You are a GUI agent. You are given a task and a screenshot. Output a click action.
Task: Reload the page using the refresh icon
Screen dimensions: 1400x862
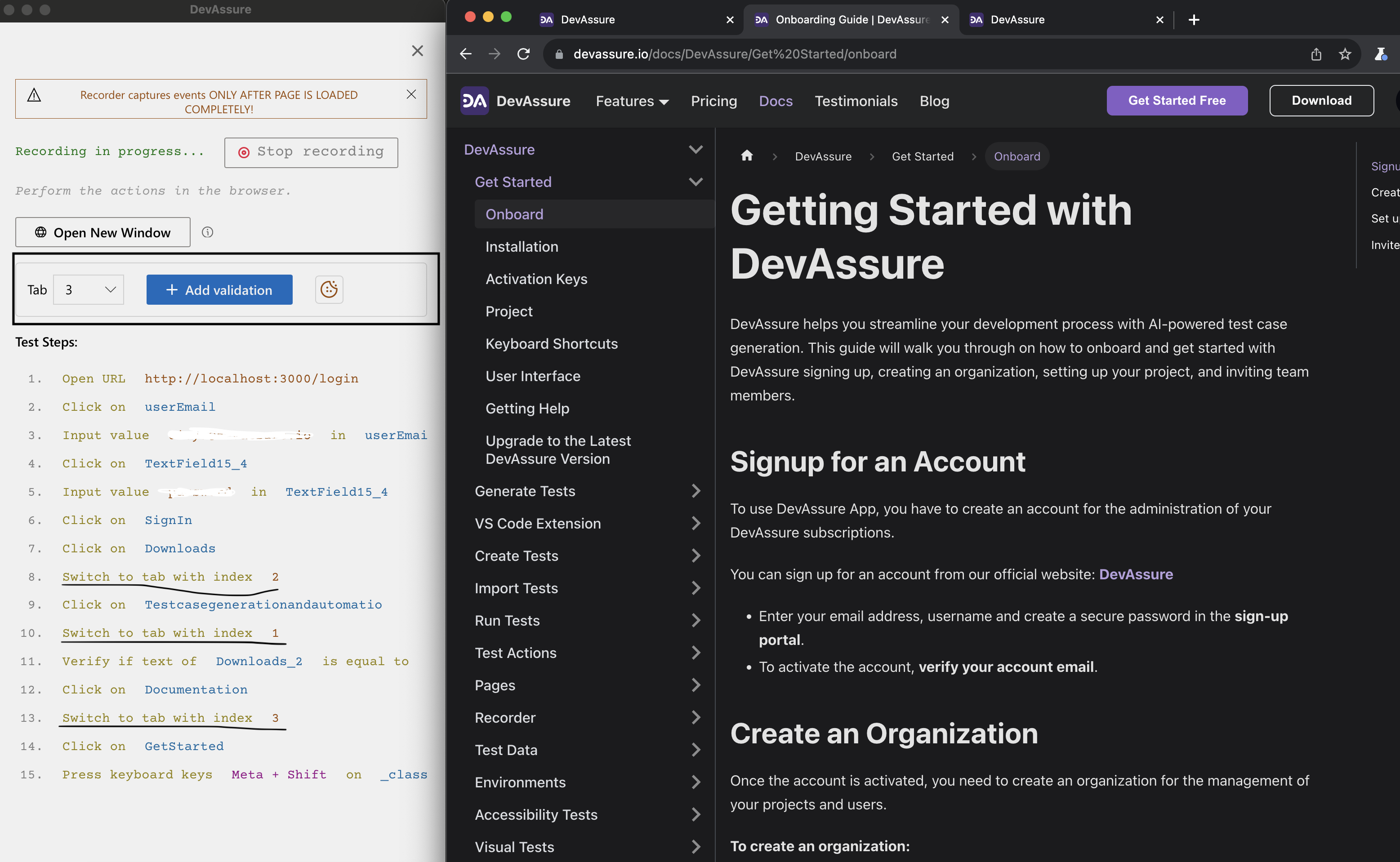[523, 53]
